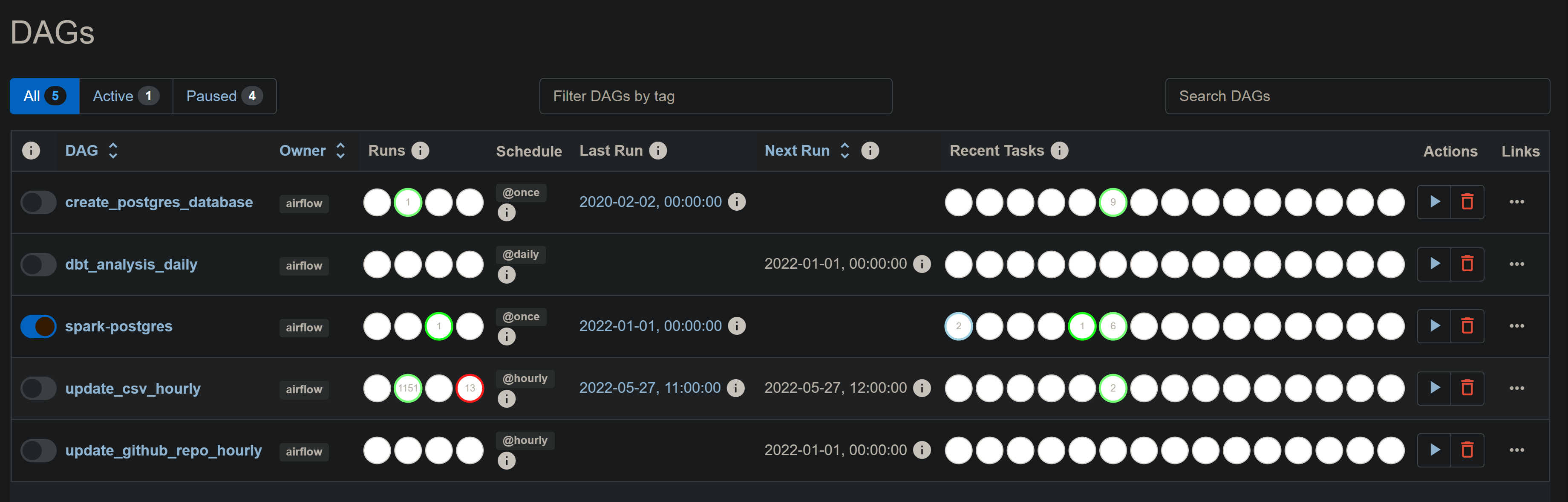The width and height of the screenshot is (1568, 502).
Task: Unpause the create_postgres_database DAG toggle
Action: (38, 202)
